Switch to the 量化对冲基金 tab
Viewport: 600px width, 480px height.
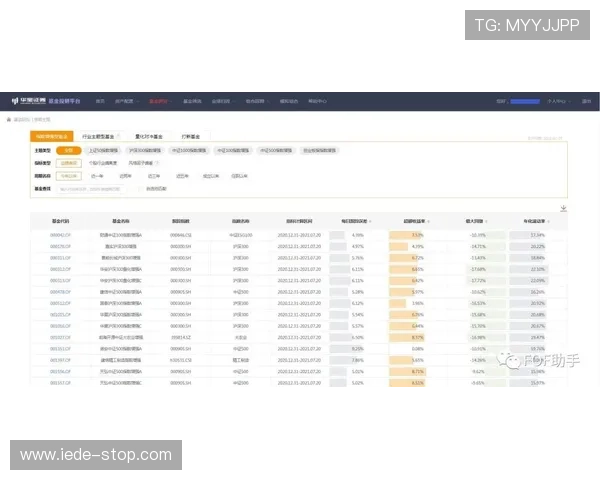coord(149,136)
